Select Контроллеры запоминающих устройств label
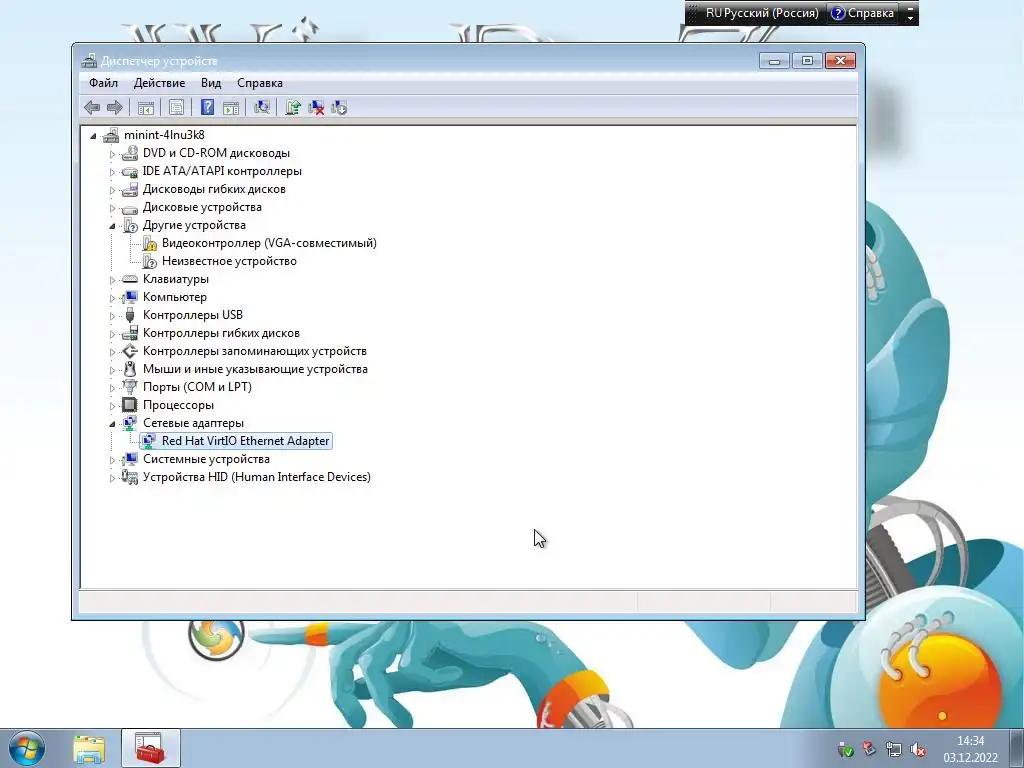Viewport: 1024px width, 768px height. [255, 351]
